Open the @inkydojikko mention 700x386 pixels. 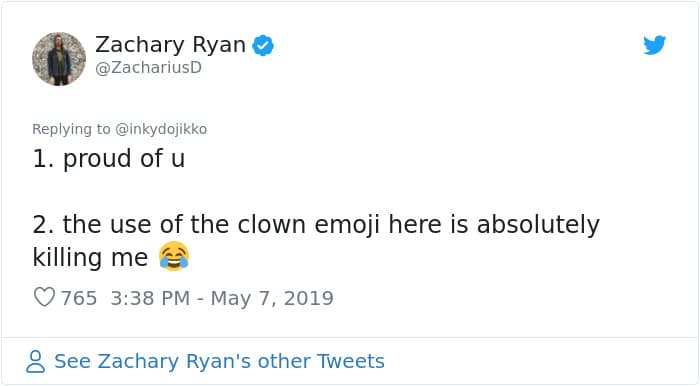pos(161,129)
